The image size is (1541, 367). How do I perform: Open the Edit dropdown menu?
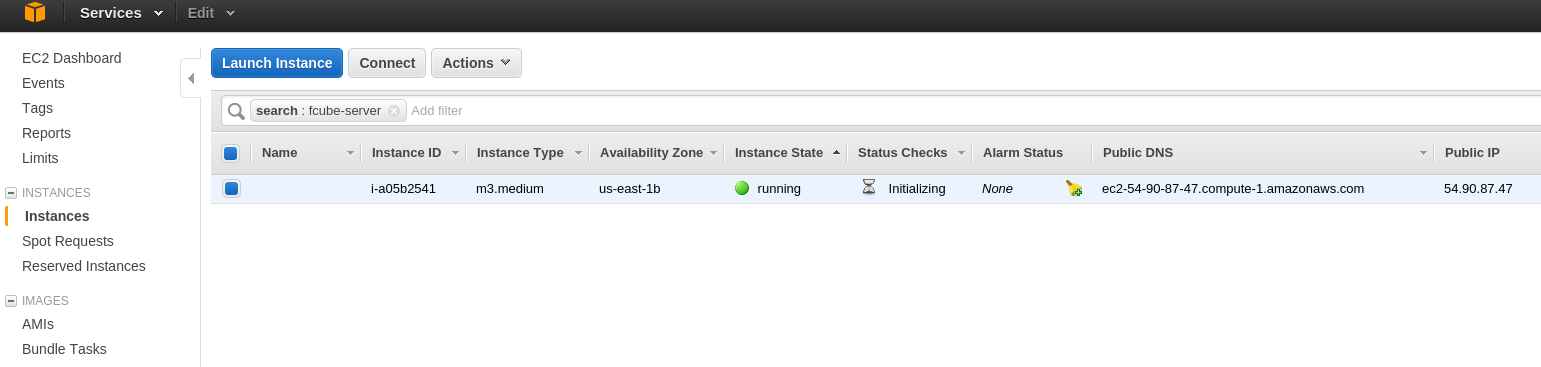coord(211,12)
